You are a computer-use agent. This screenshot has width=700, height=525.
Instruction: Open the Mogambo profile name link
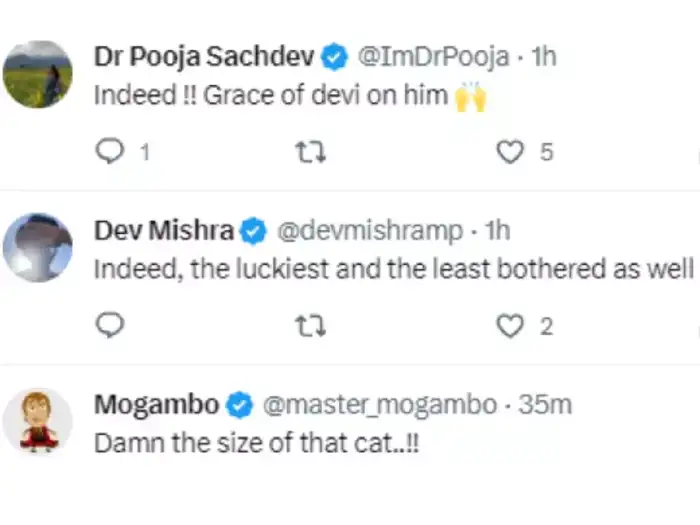(x=157, y=405)
